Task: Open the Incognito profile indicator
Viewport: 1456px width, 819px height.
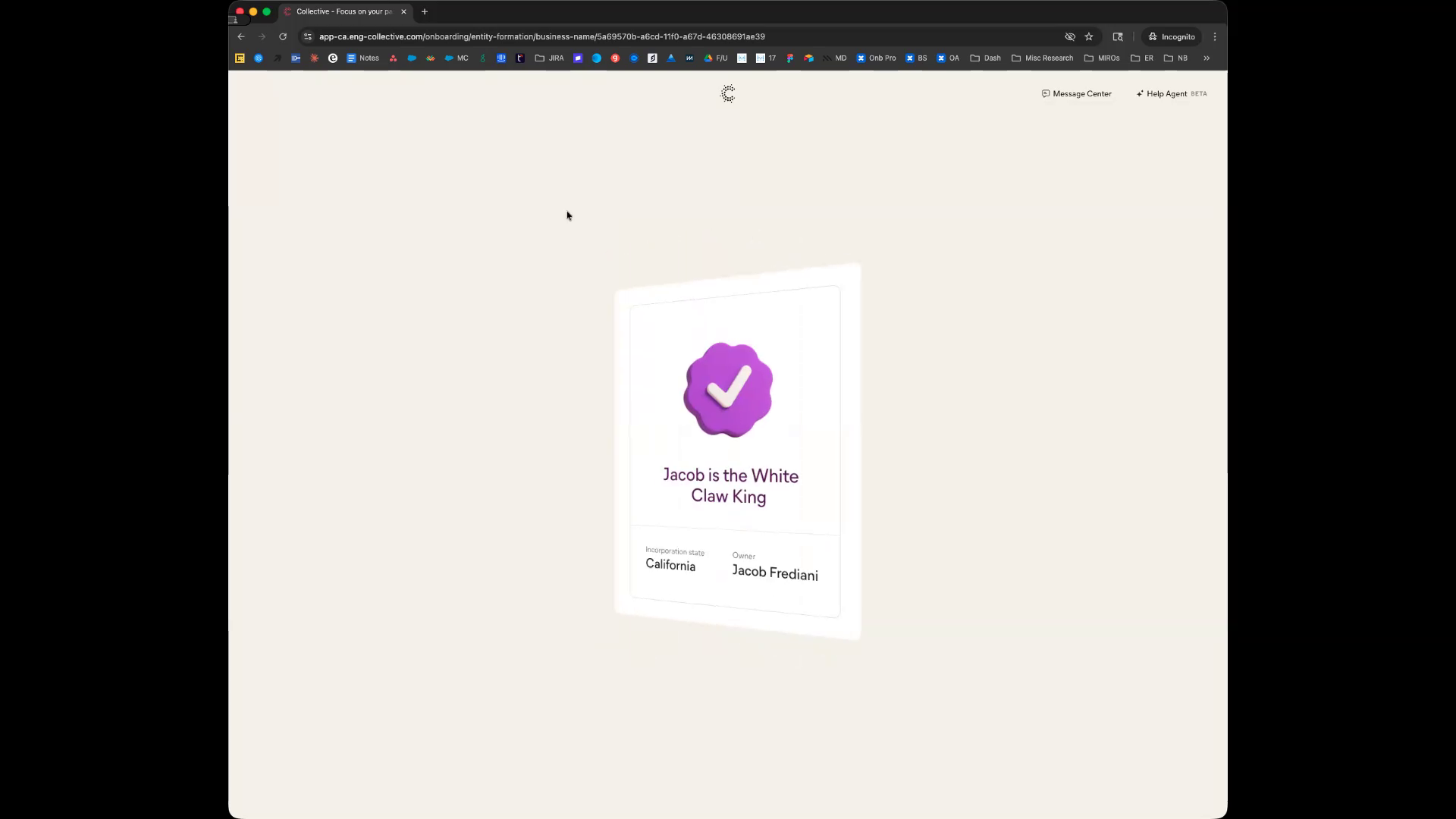Action: coord(1172,36)
